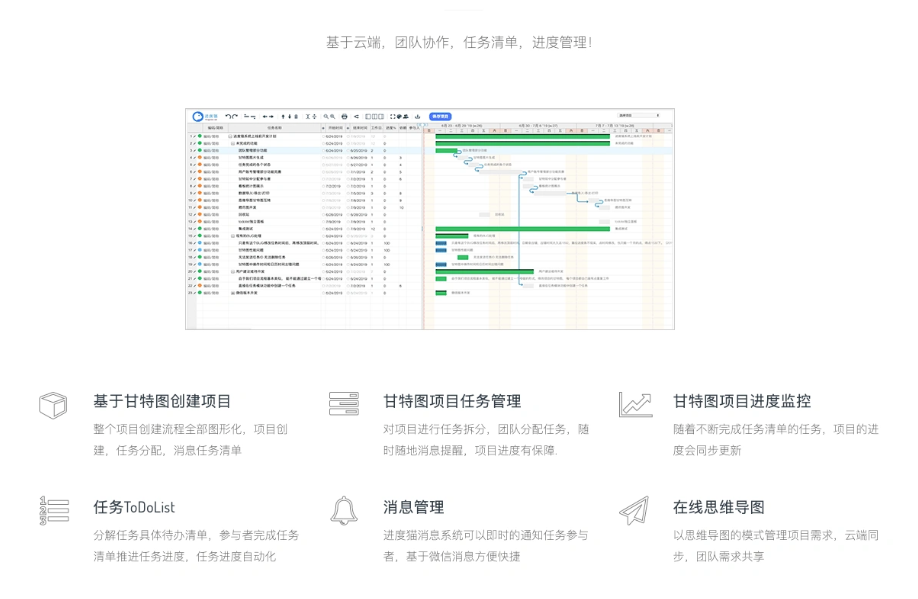Toggle the blue status dot on row 16
Viewport: 918px width, 599px height.
pyautogui.click(x=200, y=243)
